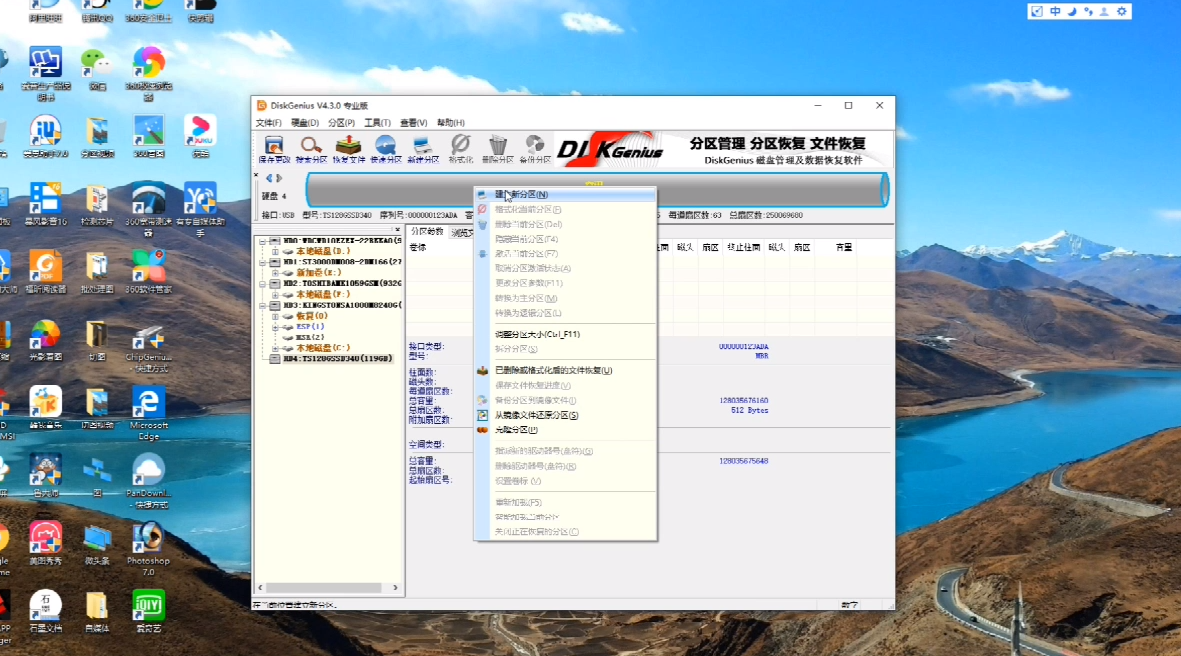Open the 硬盘(D) menu

(x=304, y=123)
